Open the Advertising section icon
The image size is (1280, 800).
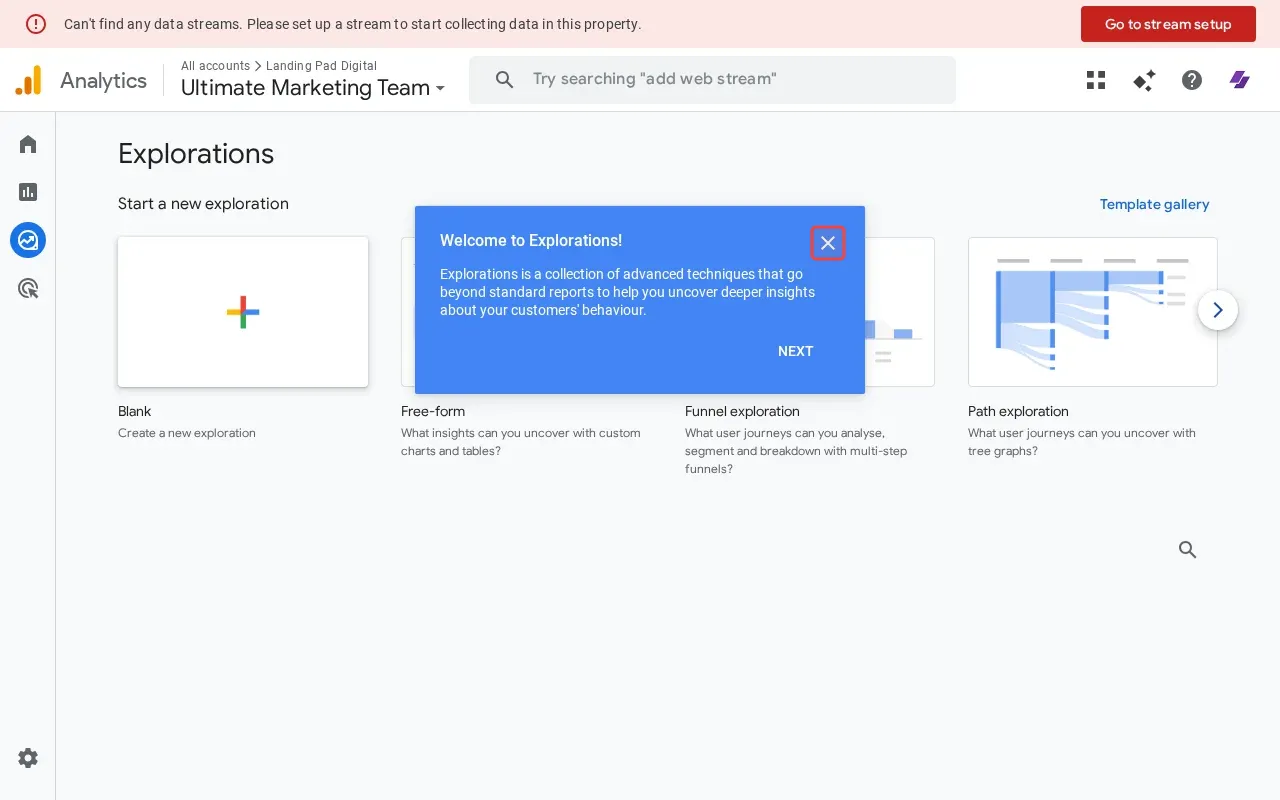(x=27, y=288)
